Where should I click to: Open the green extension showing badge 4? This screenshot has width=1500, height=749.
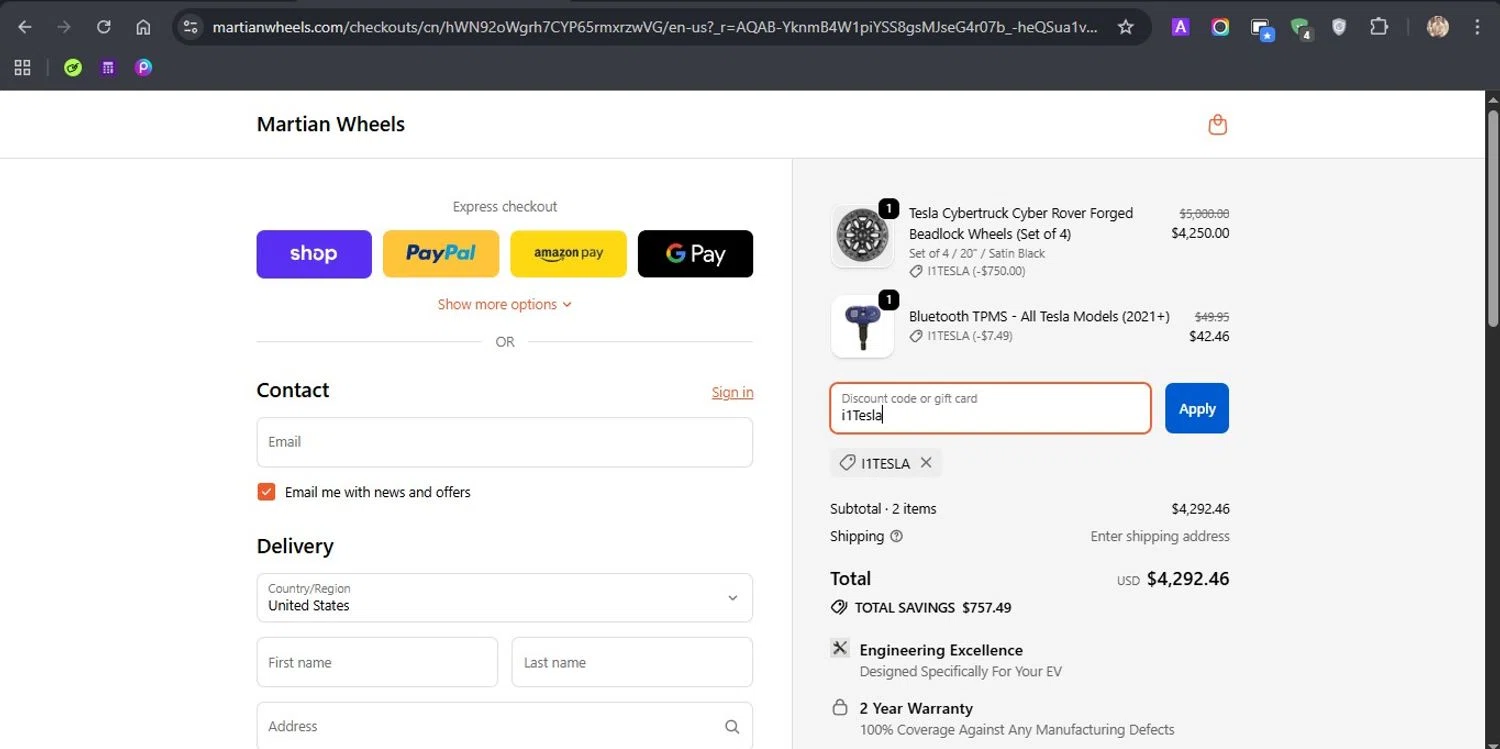1301,28
